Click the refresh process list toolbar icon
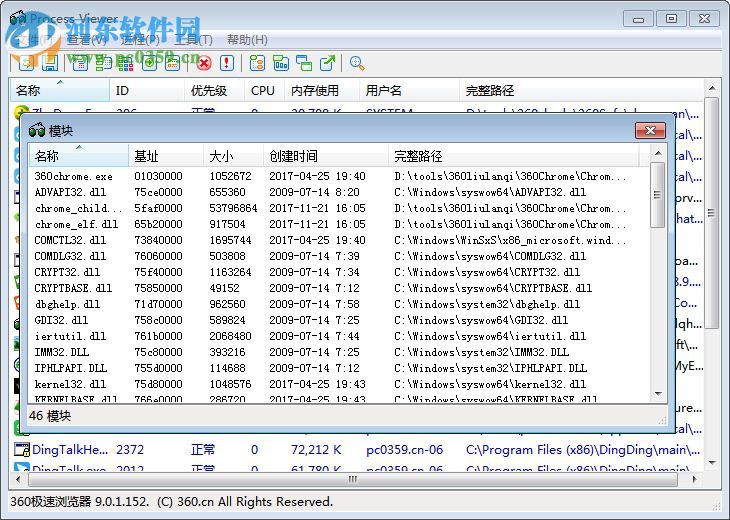The height and width of the screenshot is (520, 730). click(26, 63)
